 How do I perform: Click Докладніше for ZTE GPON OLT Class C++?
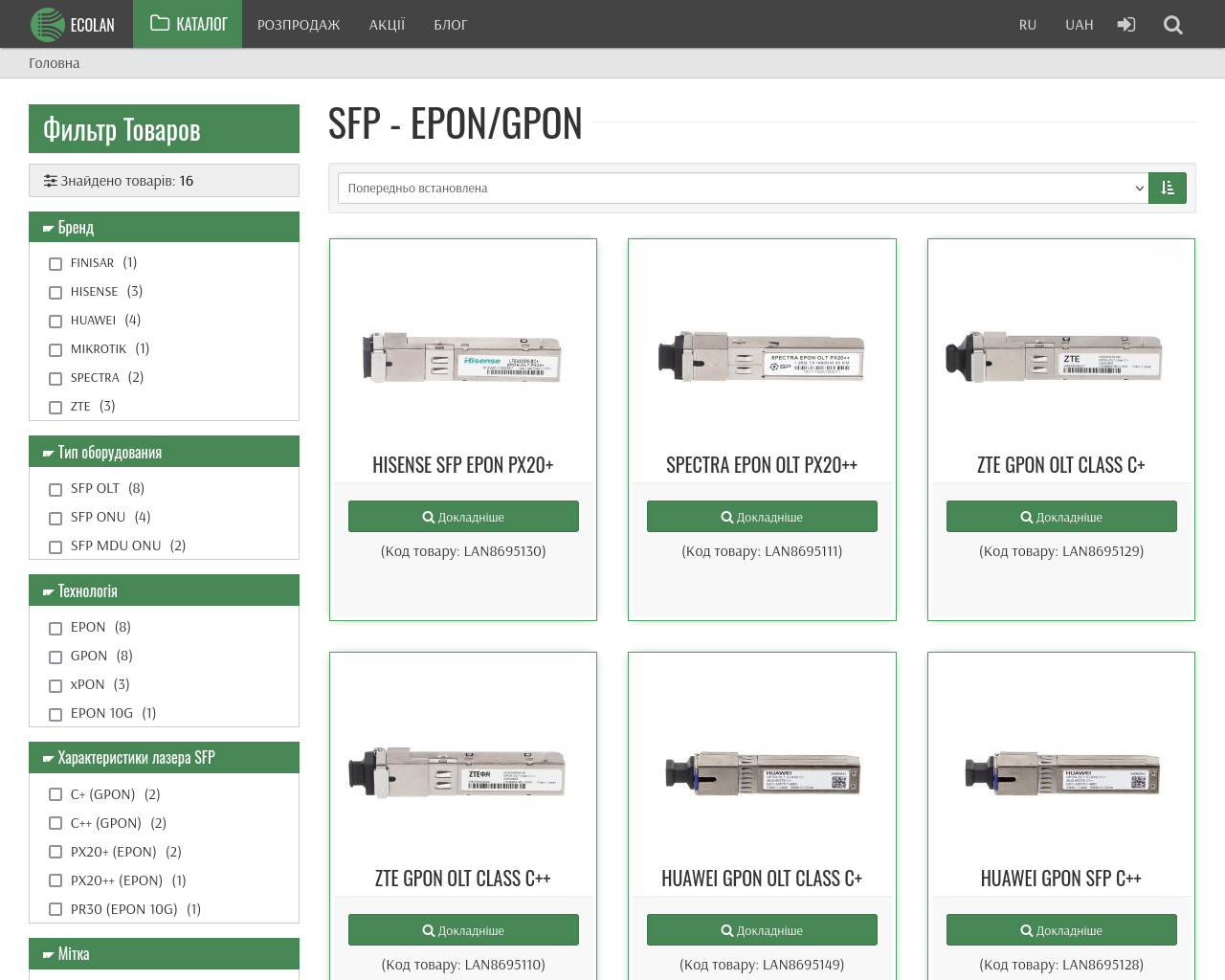[463, 930]
